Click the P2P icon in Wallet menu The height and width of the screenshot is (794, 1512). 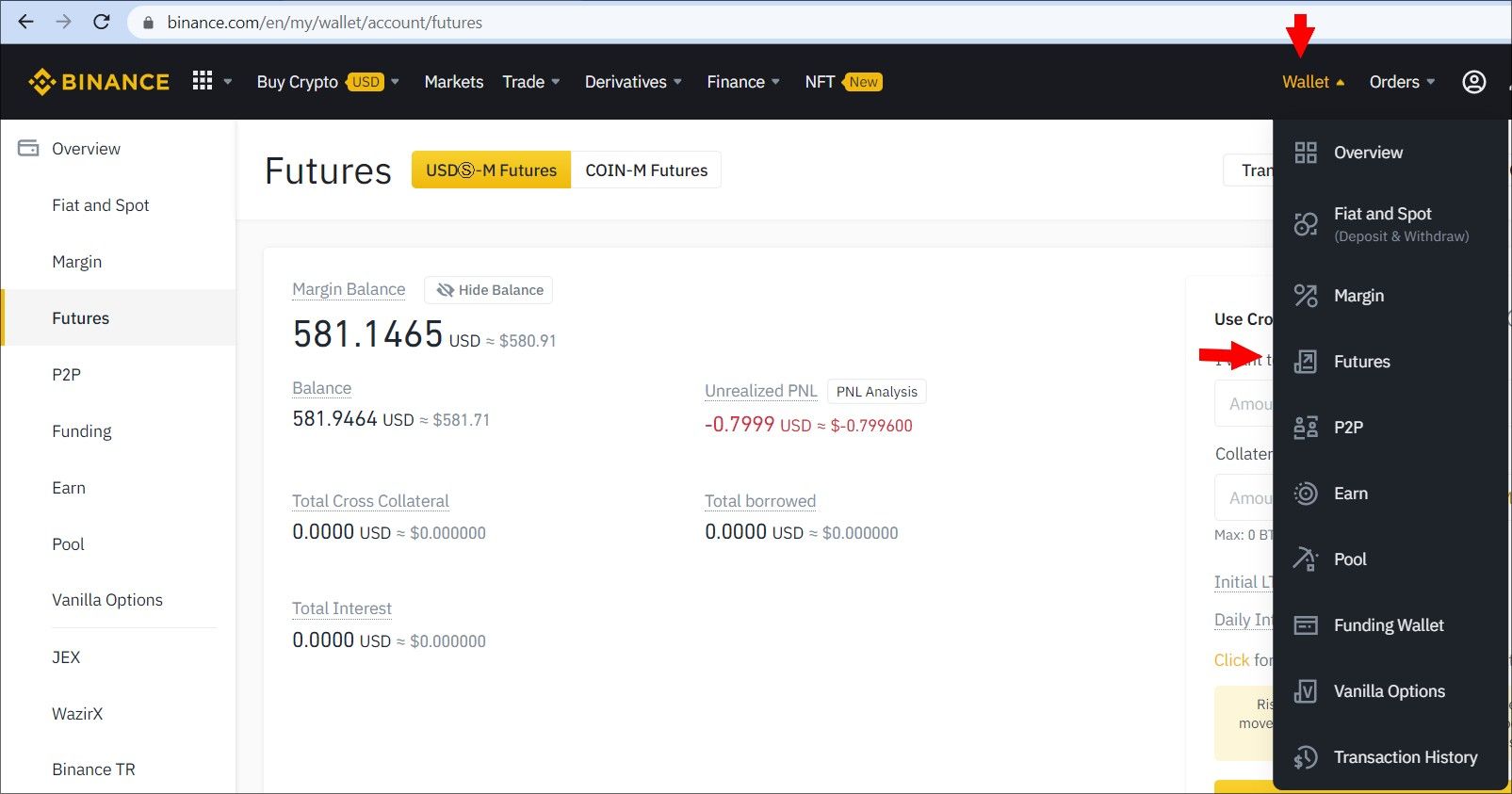point(1306,428)
